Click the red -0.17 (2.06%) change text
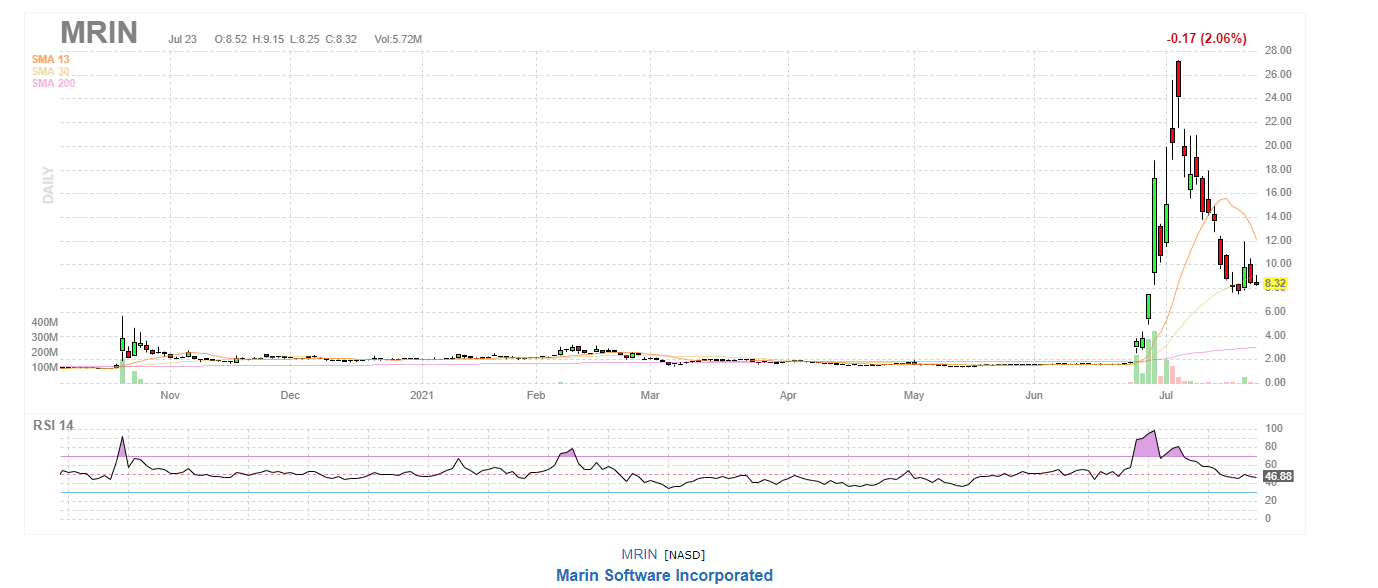The width and height of the screenshot is (1378, 588). coord(1206,39)
